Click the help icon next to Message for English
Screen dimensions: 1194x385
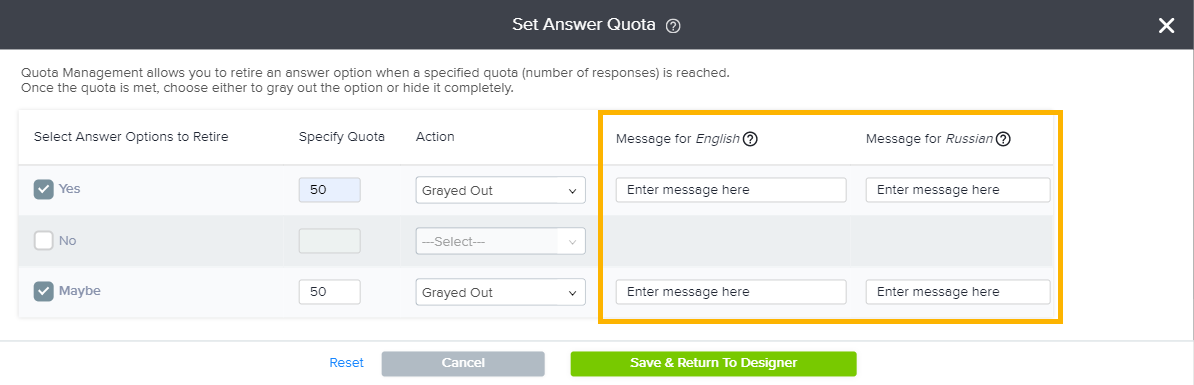(x=750, y=138)
